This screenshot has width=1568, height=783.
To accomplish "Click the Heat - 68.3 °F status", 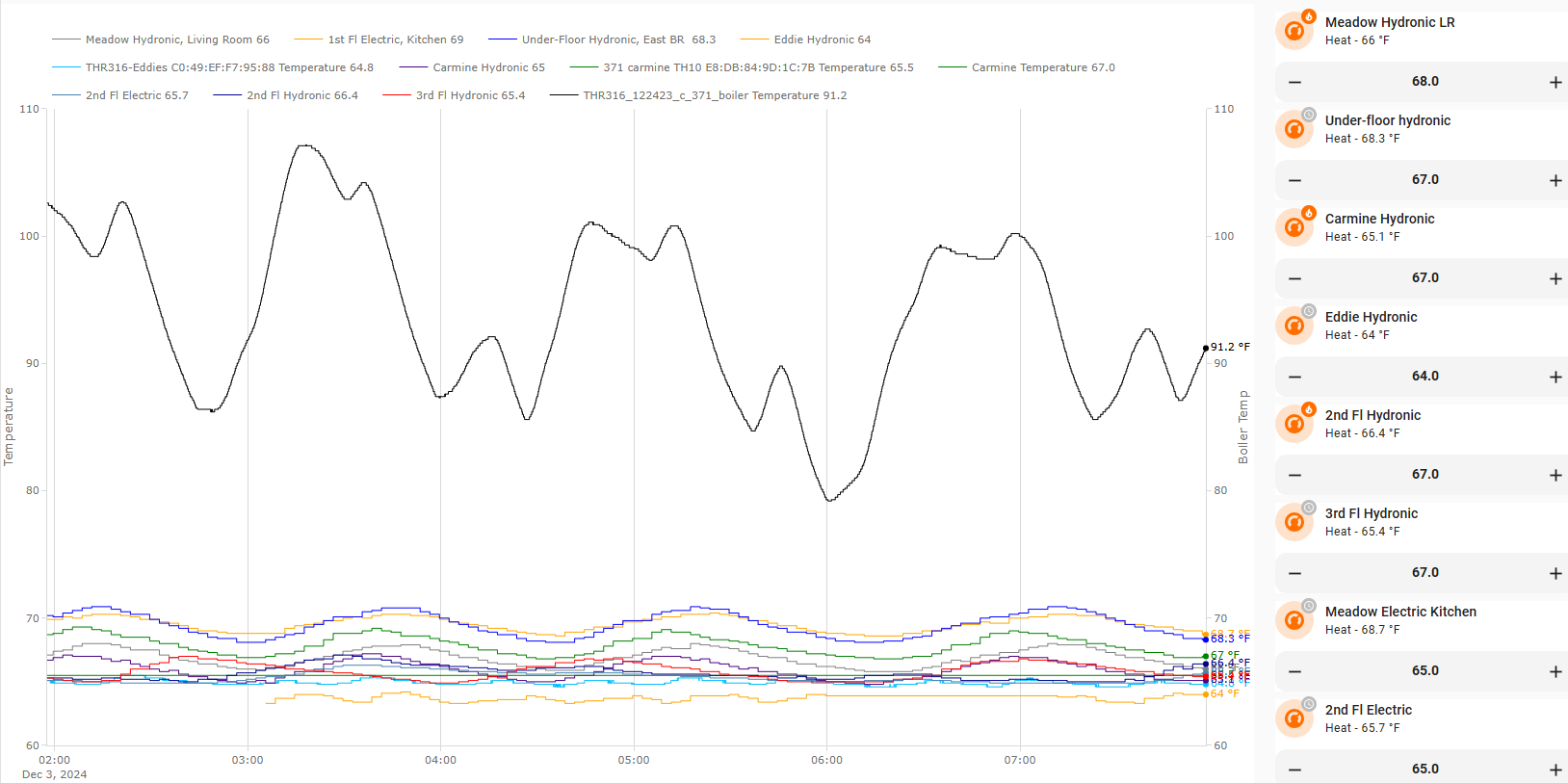I will (1362, 139).
